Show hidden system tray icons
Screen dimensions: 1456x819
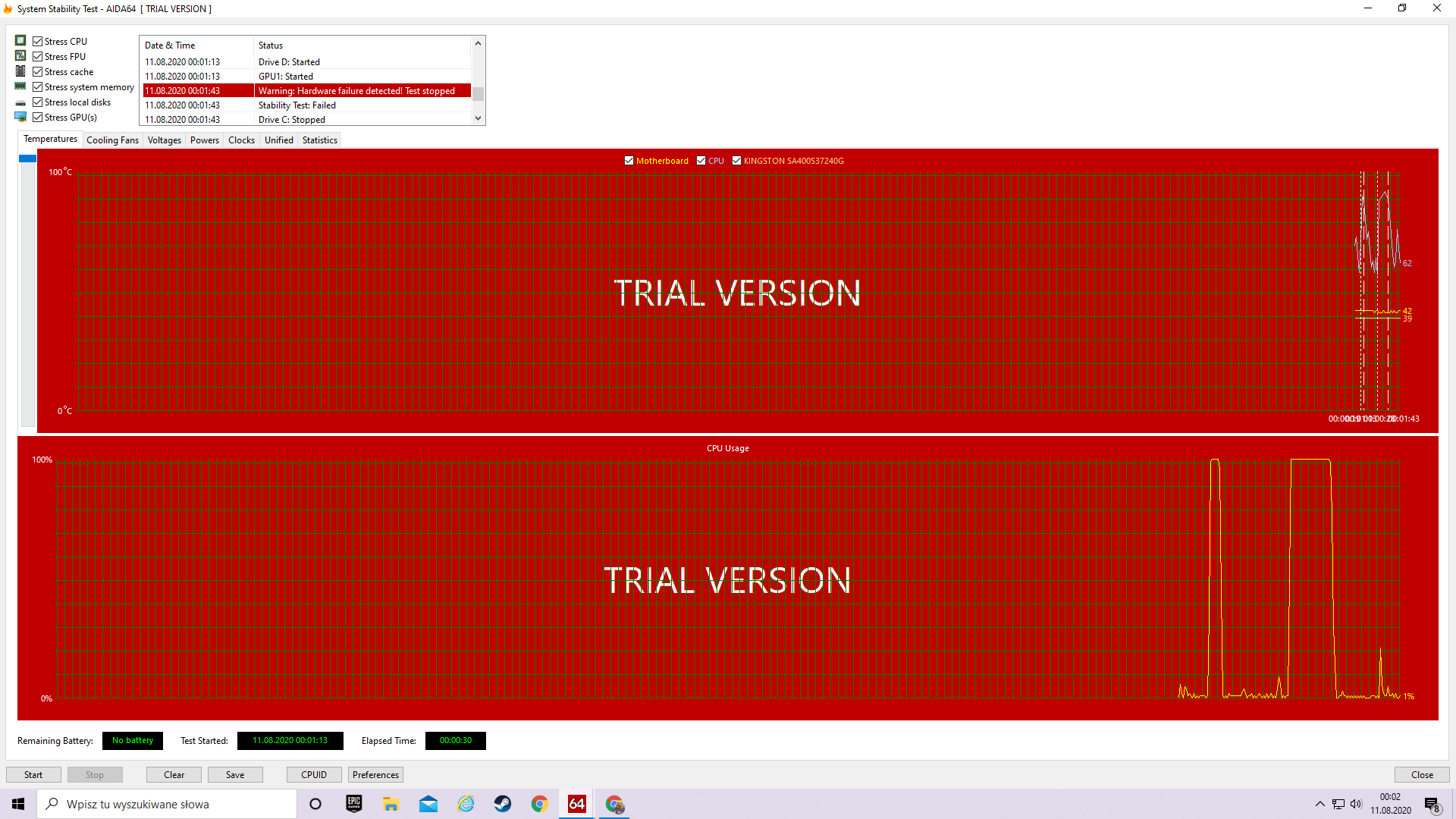tap(1319, 804)
